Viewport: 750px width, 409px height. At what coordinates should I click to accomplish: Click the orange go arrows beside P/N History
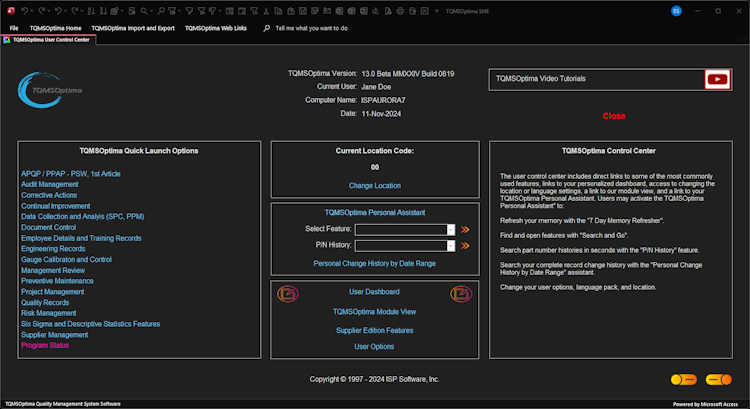[465, 246]
